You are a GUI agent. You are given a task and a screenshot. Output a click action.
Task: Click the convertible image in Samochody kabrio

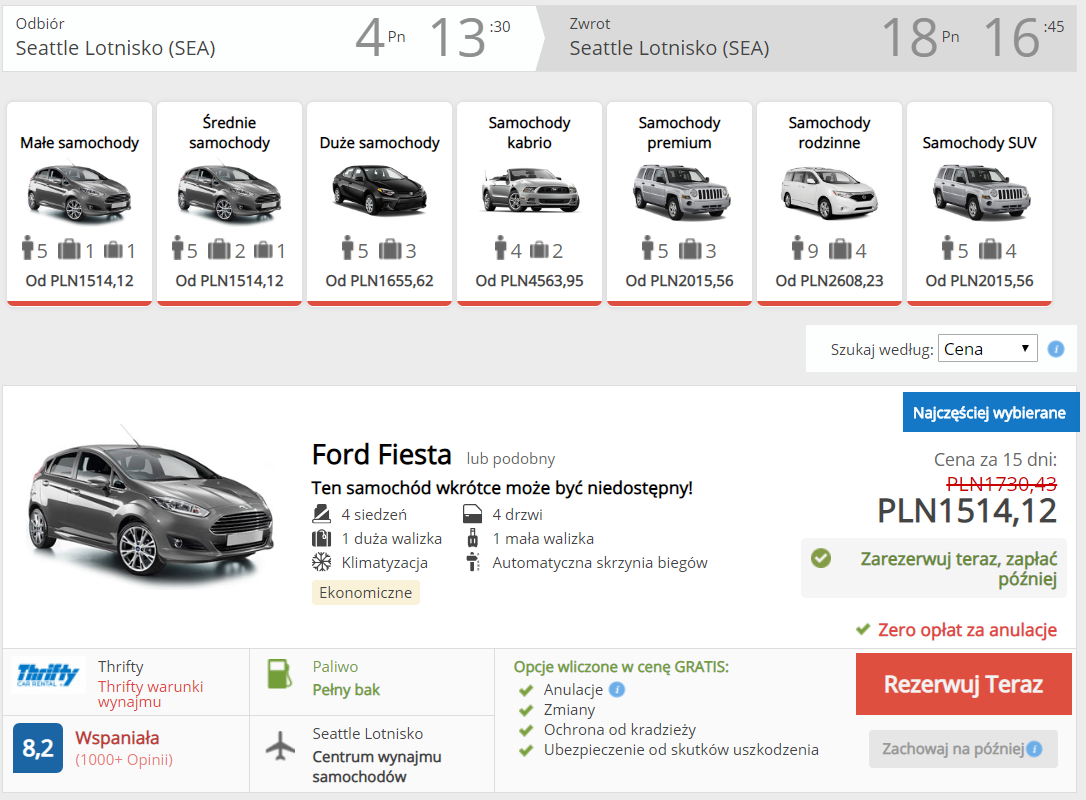click(531, 190)
